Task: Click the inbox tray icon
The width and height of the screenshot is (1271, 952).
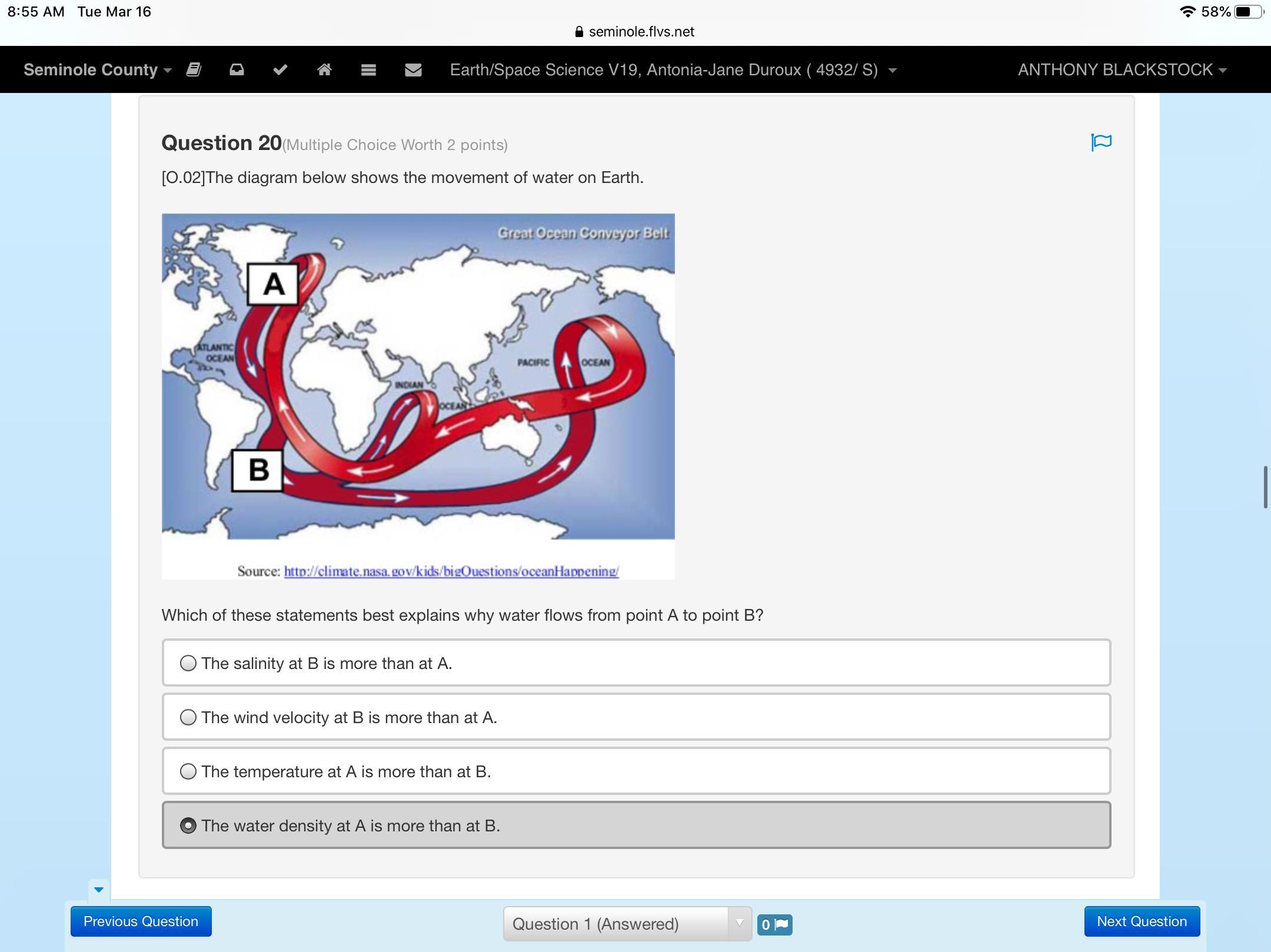Action: 237,69
